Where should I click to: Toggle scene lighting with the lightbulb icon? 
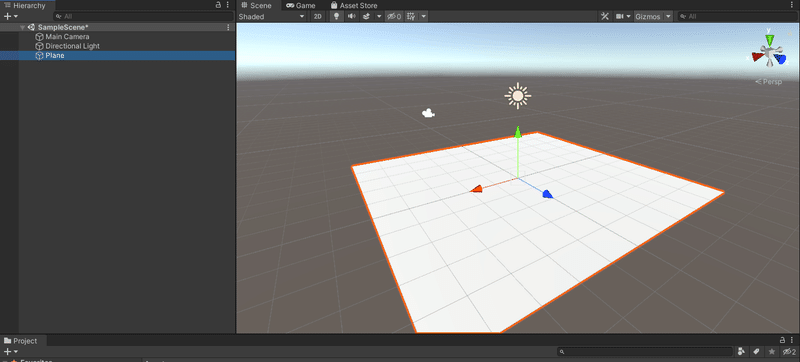[x=336, y=16]
